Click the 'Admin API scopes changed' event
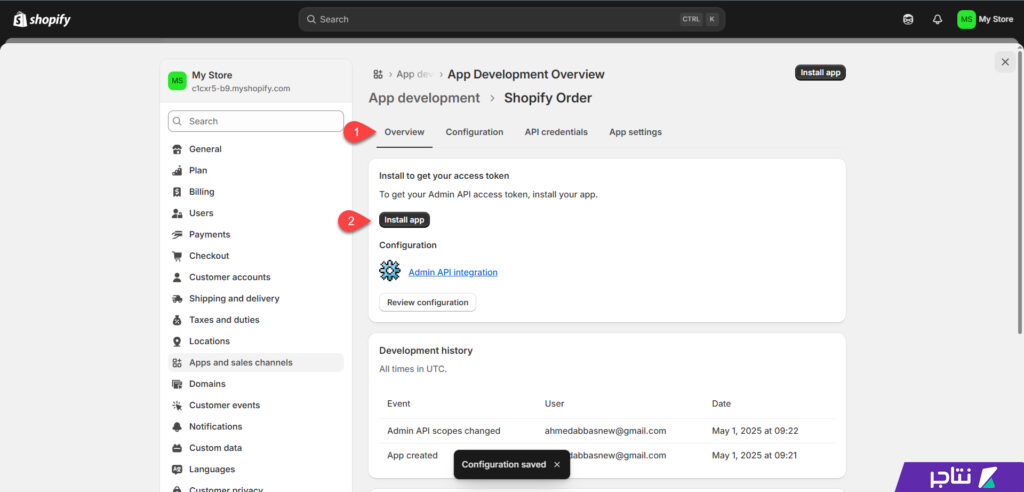 (443, 431)
